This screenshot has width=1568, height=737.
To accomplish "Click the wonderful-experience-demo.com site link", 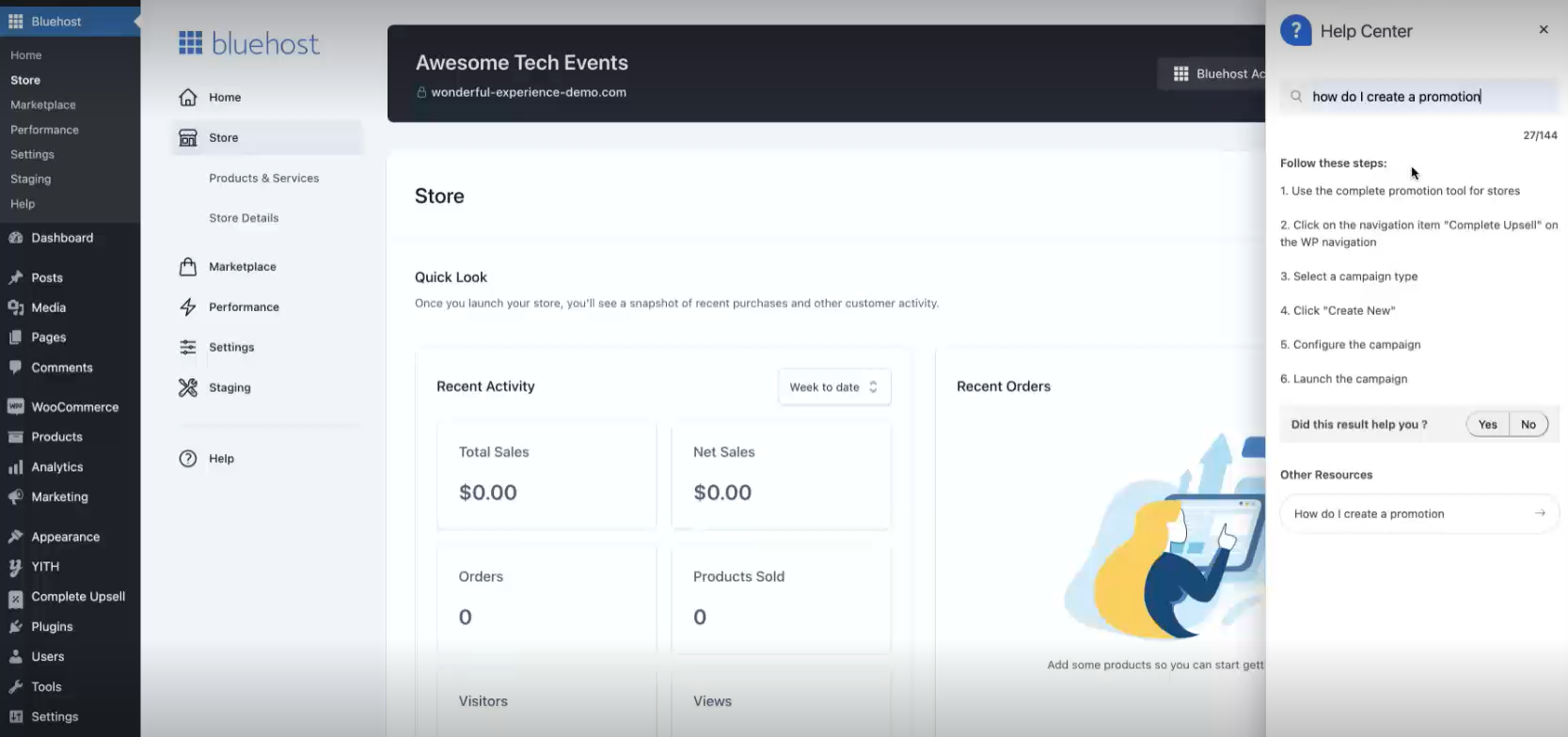I will pyautogui.click(x=528, y=92).
